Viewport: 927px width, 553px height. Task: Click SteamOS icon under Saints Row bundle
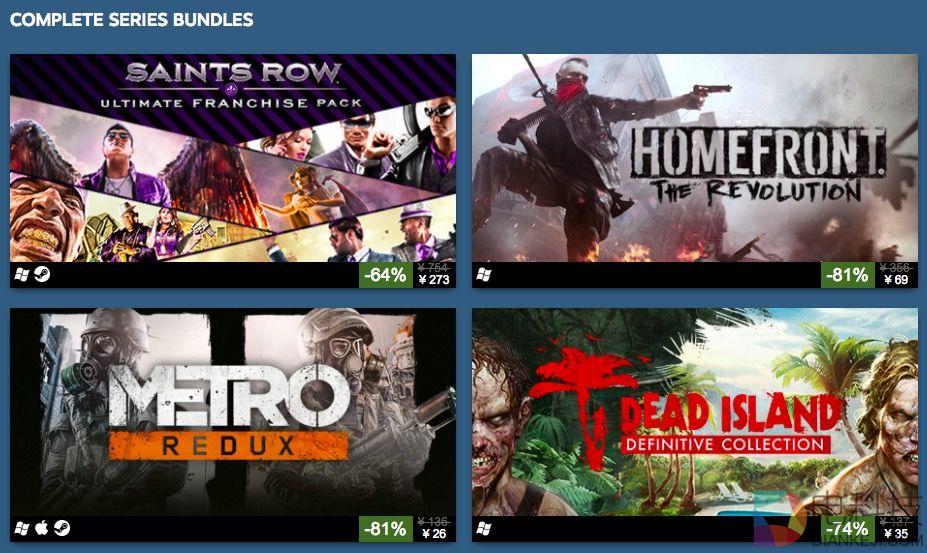[x=42, y=274]
